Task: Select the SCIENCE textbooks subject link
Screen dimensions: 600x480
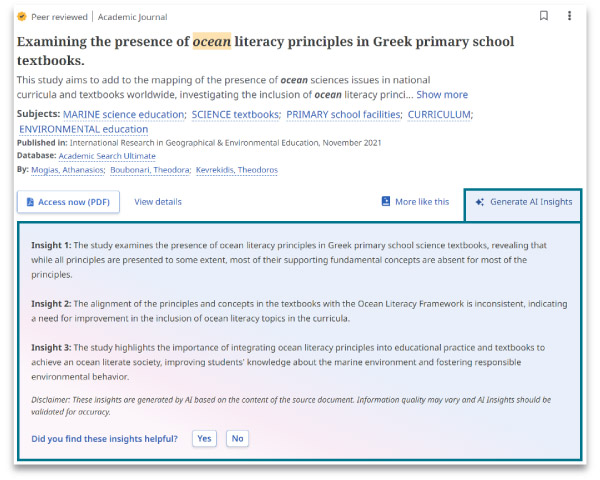Action: (x=234, y=115)
